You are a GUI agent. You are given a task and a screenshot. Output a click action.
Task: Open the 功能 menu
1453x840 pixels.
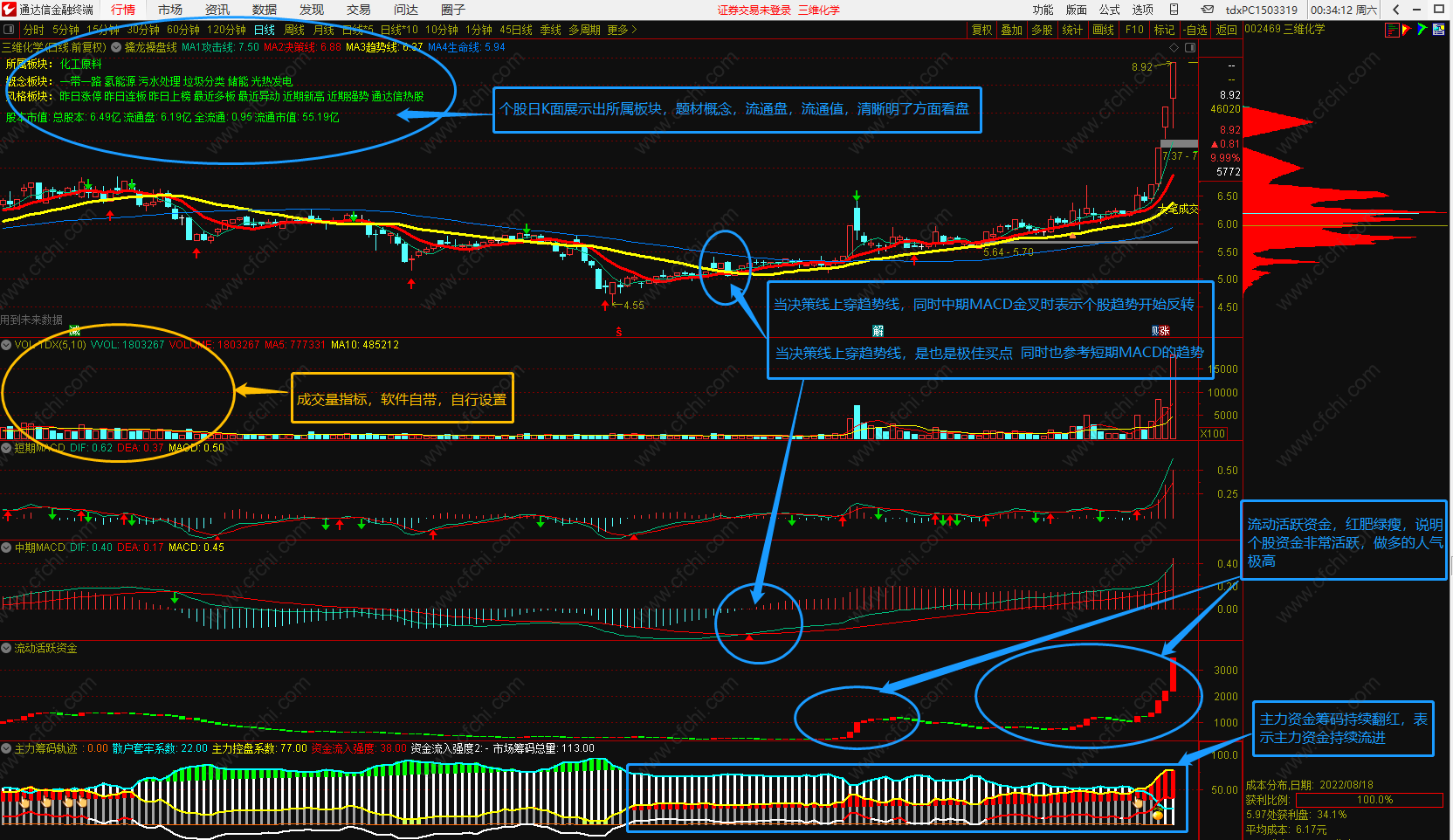click(x=1043, y=10)
